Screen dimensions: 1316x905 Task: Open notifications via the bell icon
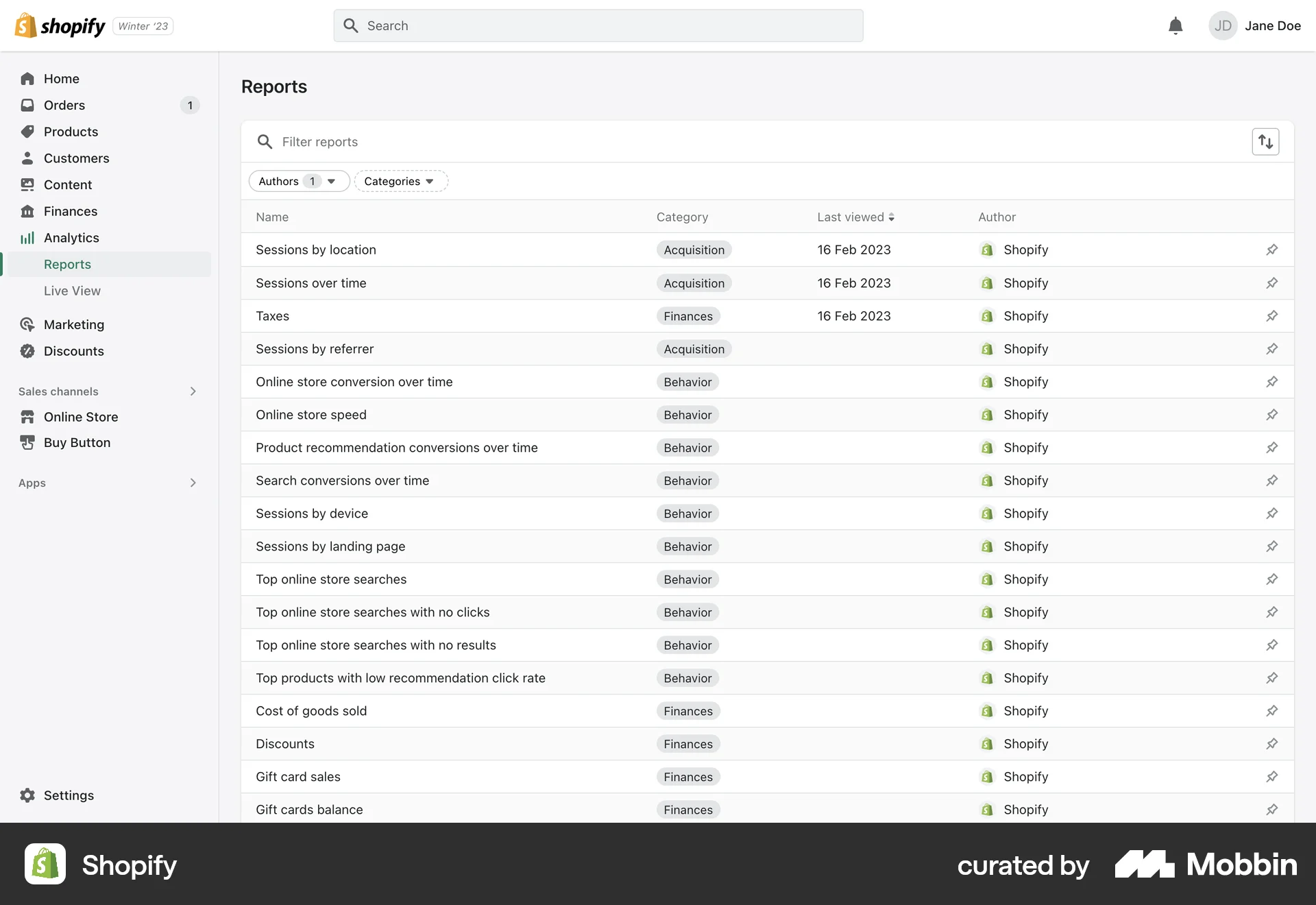1175,25
